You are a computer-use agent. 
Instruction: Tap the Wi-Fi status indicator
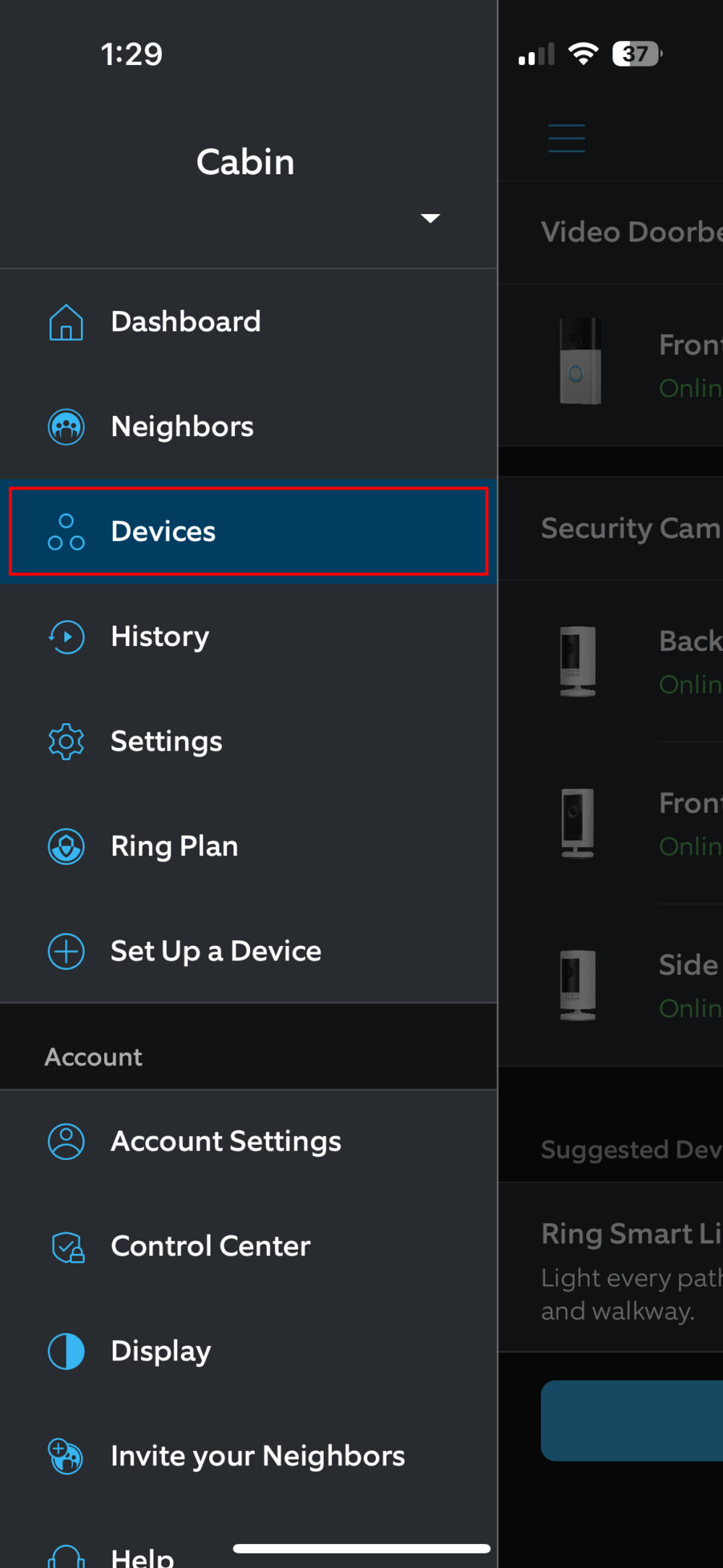pyautogui.click(x=583, y=52)
